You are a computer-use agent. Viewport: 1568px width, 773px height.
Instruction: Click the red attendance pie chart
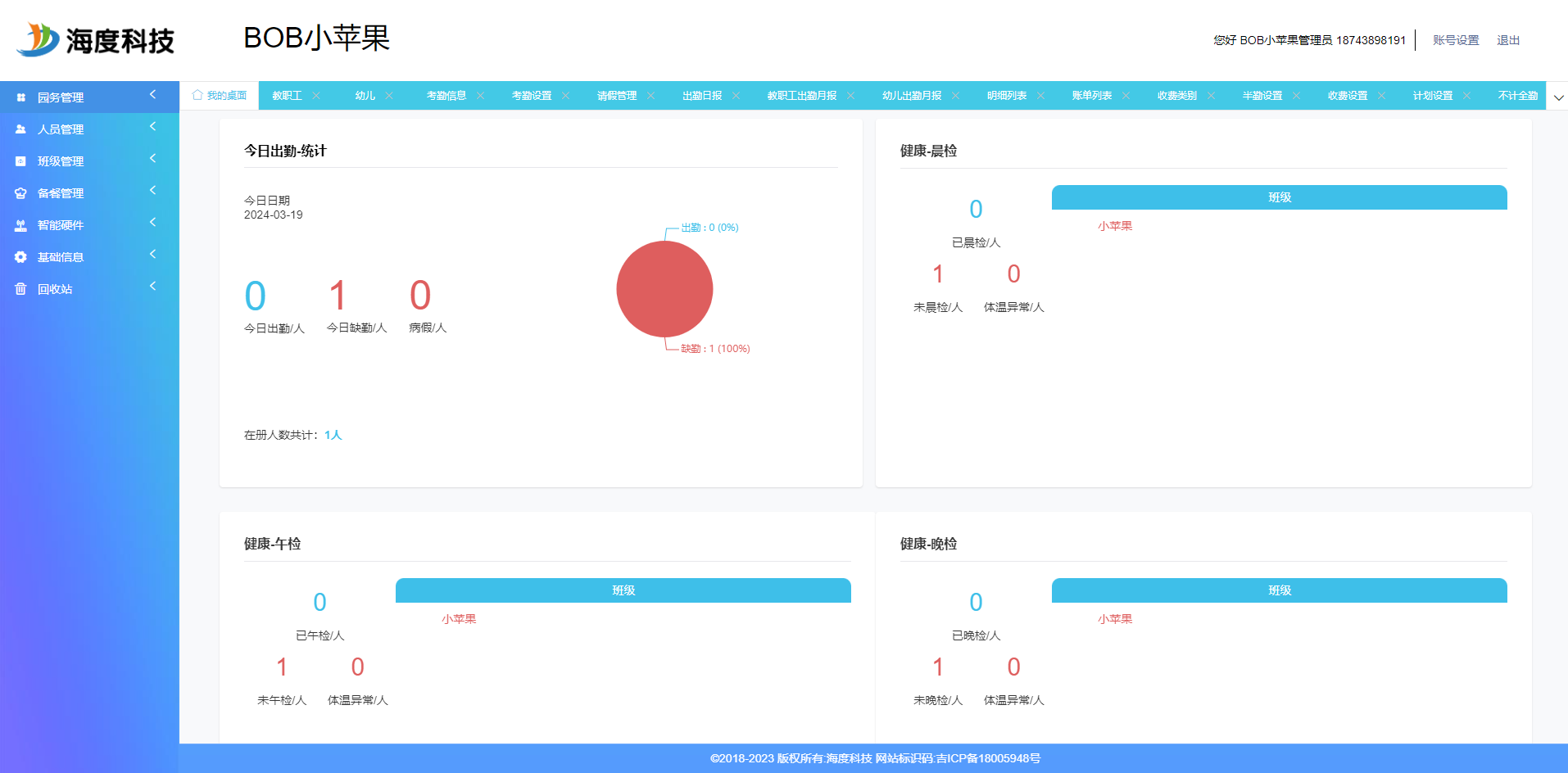coord(664,289)
